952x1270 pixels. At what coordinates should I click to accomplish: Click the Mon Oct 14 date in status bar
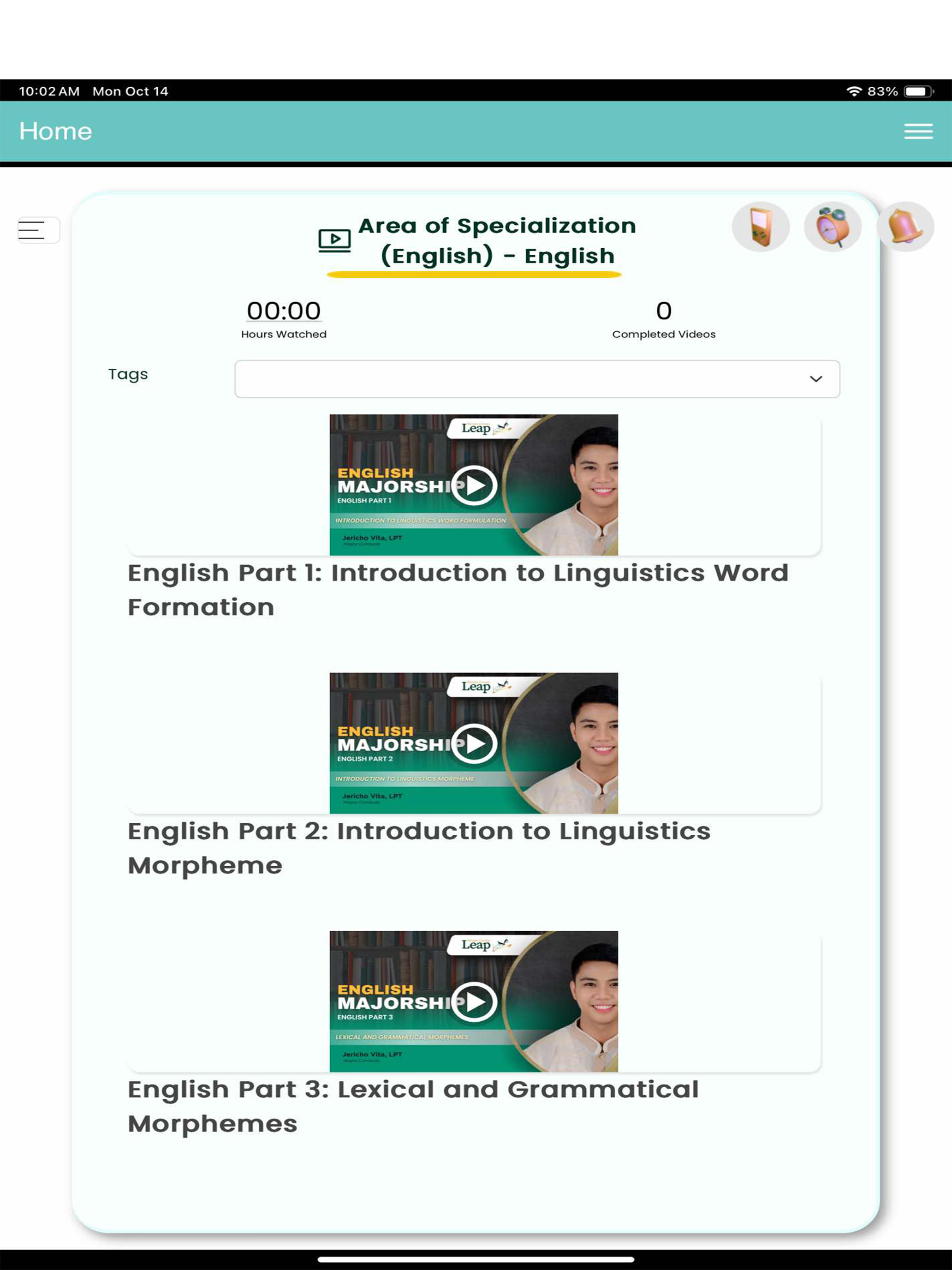coord(130,91)
